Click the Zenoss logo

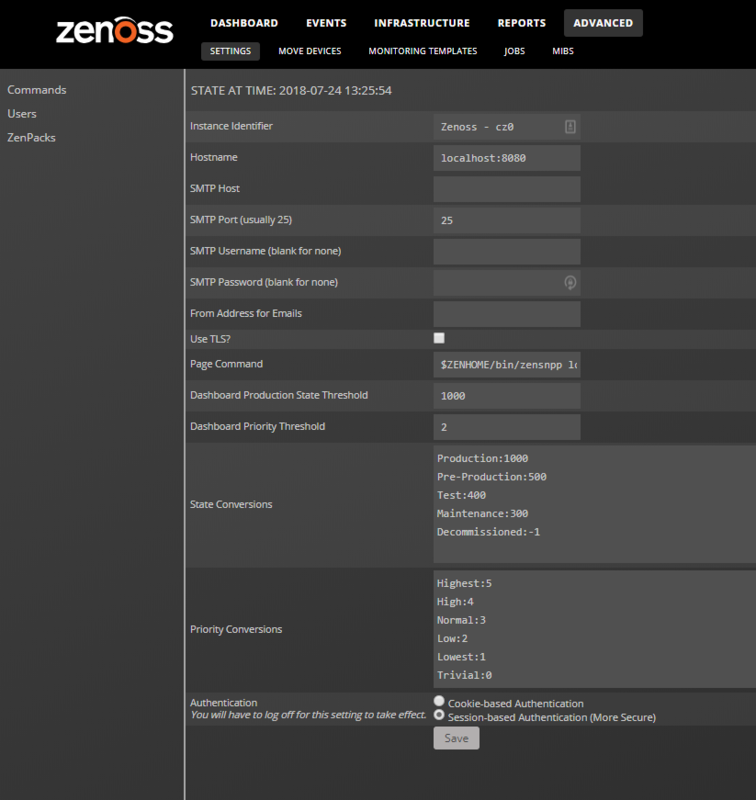pyautogui.click(x=115, y=30)
